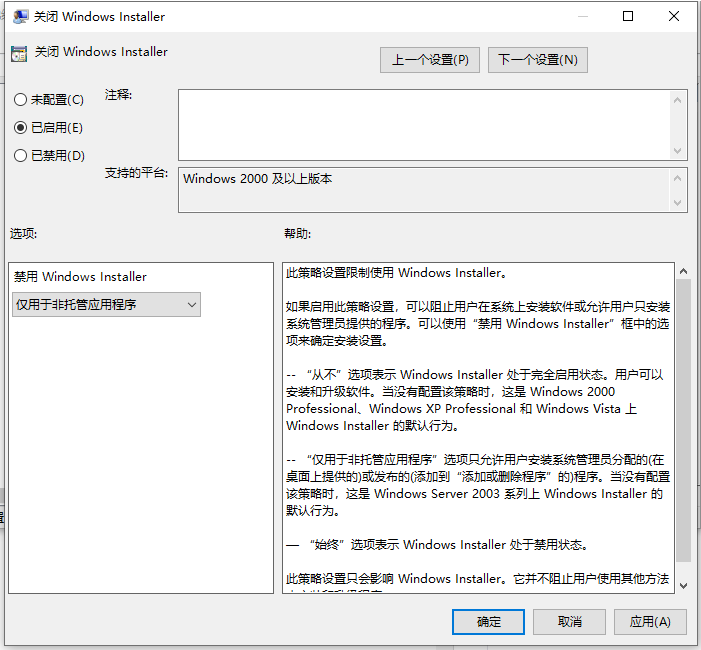Click the supported platform scroll down arrow

tap(677, 203)
